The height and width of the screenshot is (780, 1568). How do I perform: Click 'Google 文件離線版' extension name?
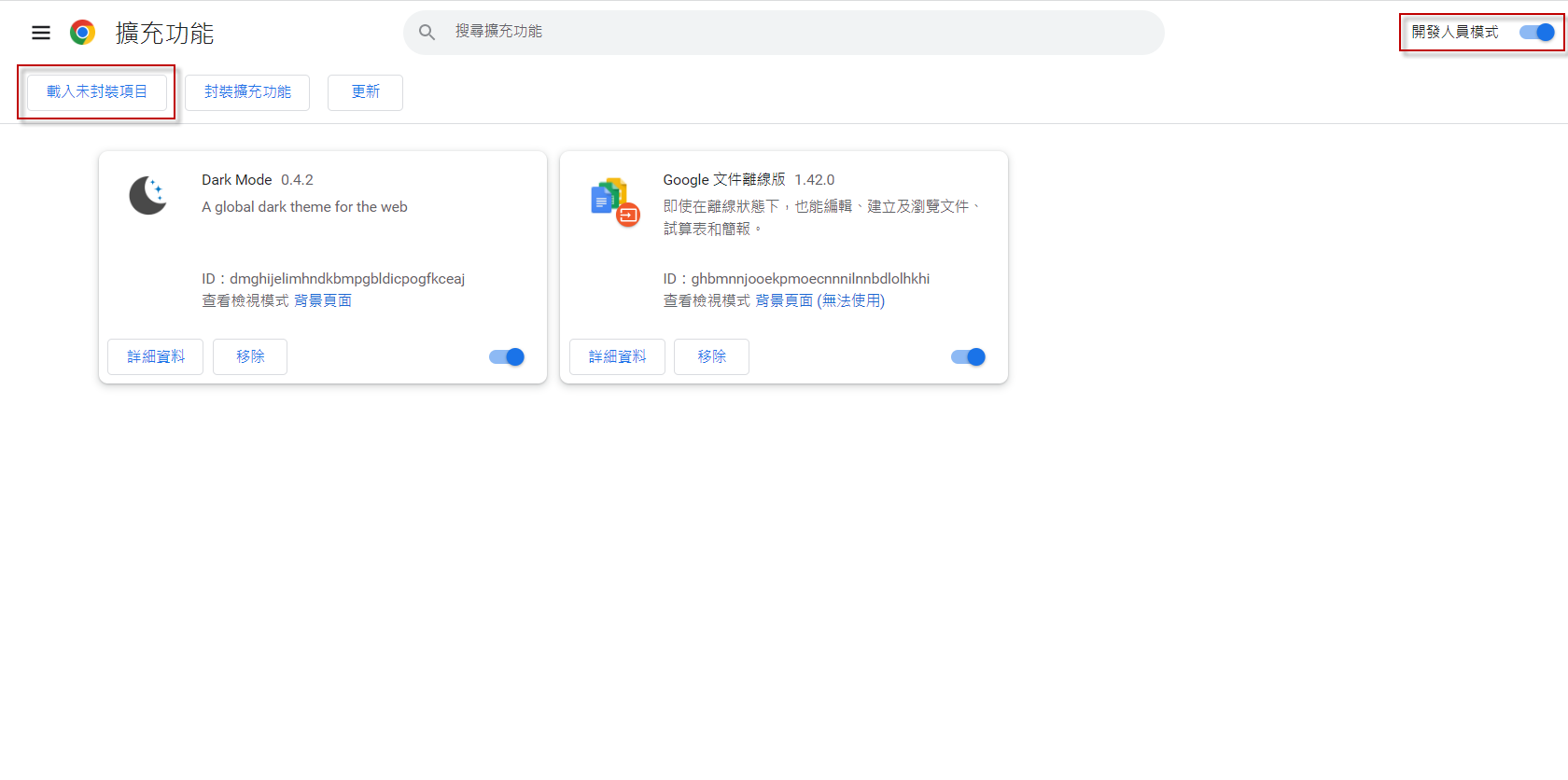tap(724, 179)
